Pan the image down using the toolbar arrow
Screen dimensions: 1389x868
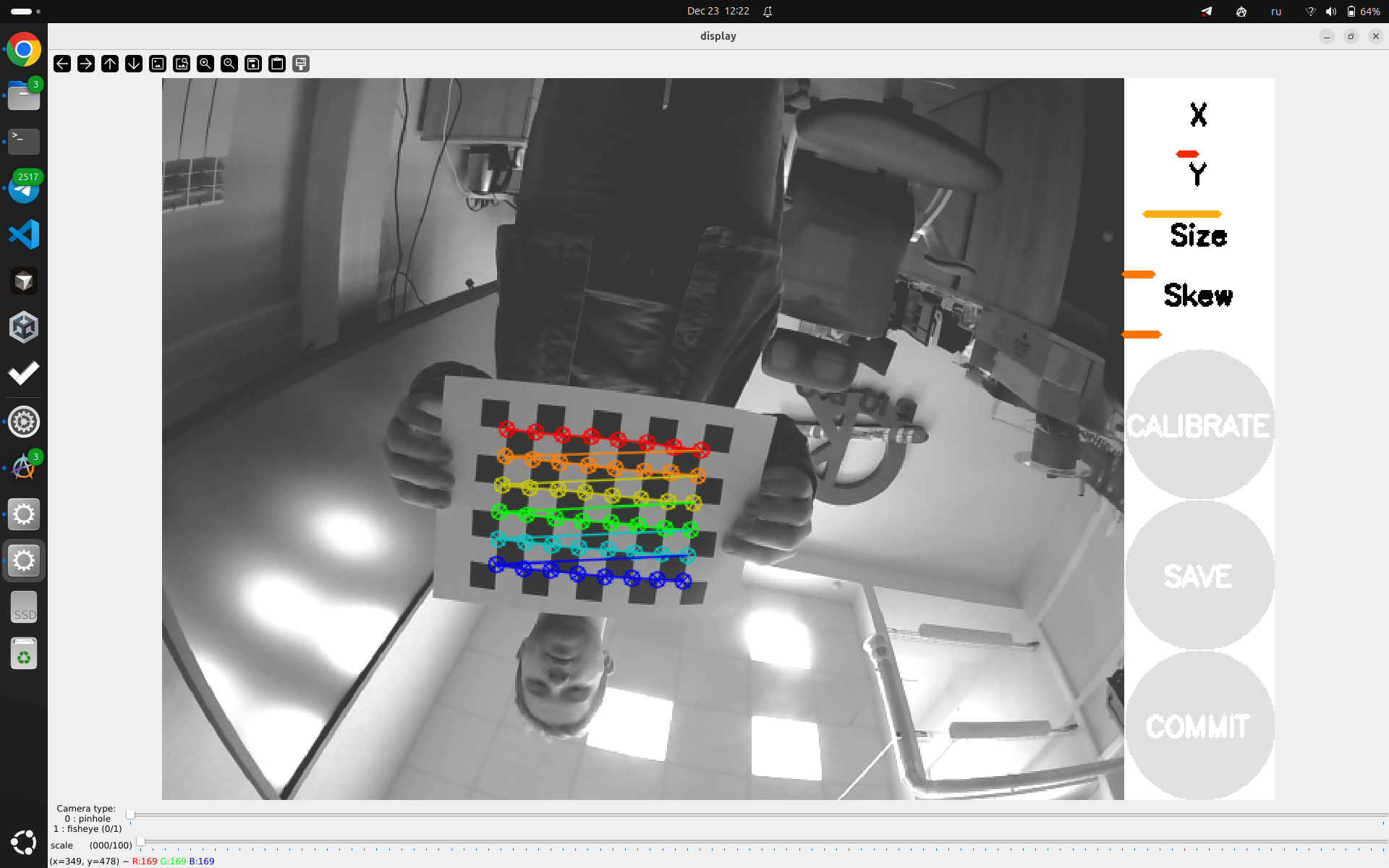[133, 64]
